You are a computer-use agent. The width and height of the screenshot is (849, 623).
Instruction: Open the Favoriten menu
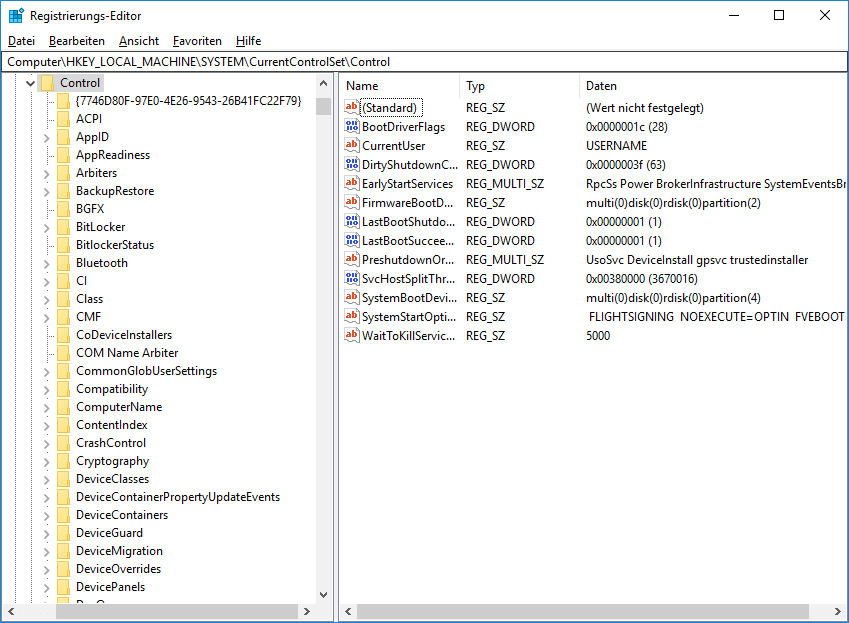point(197,41)
